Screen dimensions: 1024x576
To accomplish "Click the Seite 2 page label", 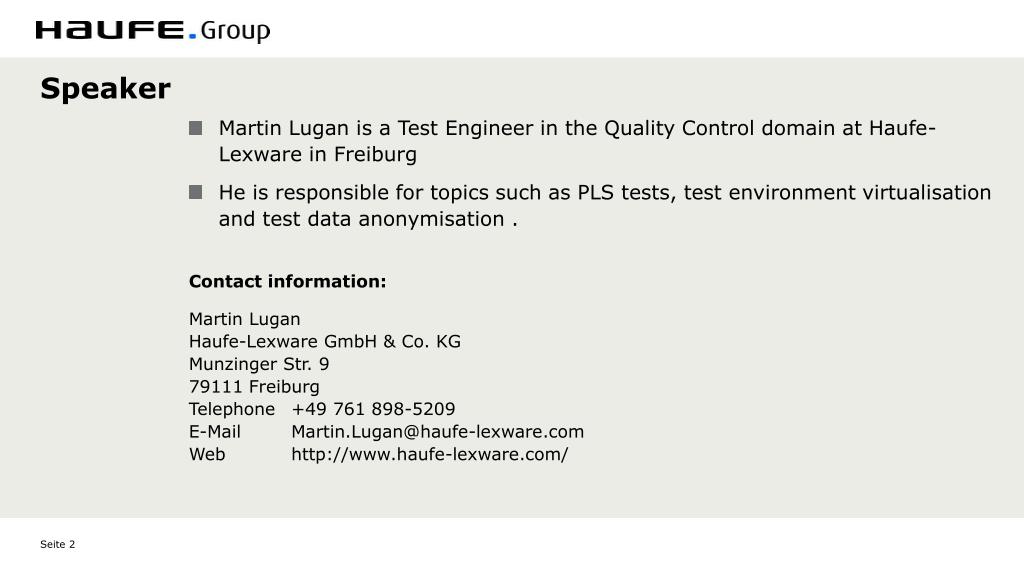I will [57, 544].
